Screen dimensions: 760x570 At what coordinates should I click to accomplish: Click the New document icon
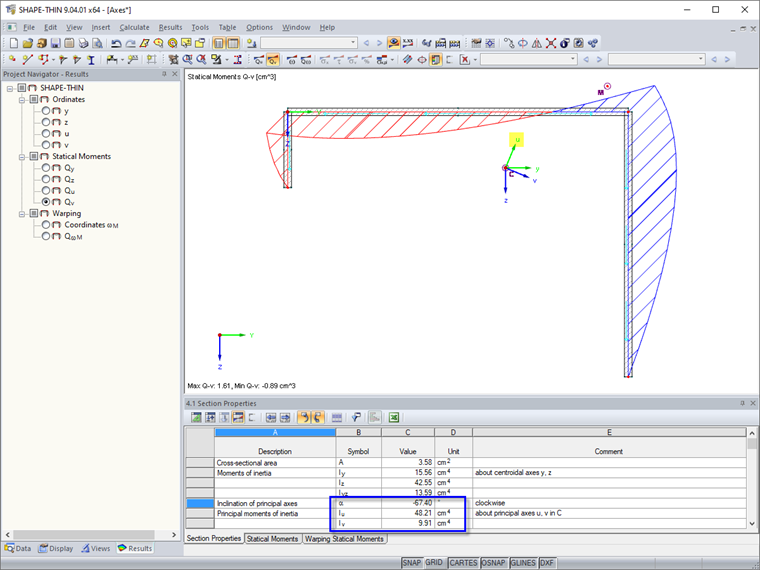click(x=12, y=43)
